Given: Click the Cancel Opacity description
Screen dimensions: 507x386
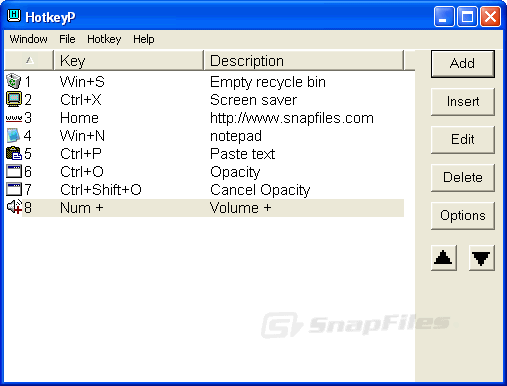Looking at the screenshot, I should tap(260, 190).
